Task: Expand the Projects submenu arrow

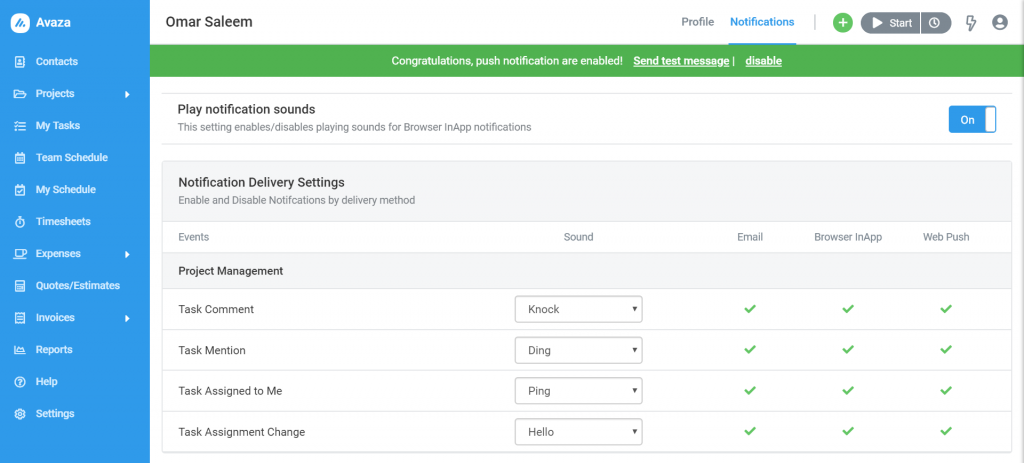Action: click(127, 94)
